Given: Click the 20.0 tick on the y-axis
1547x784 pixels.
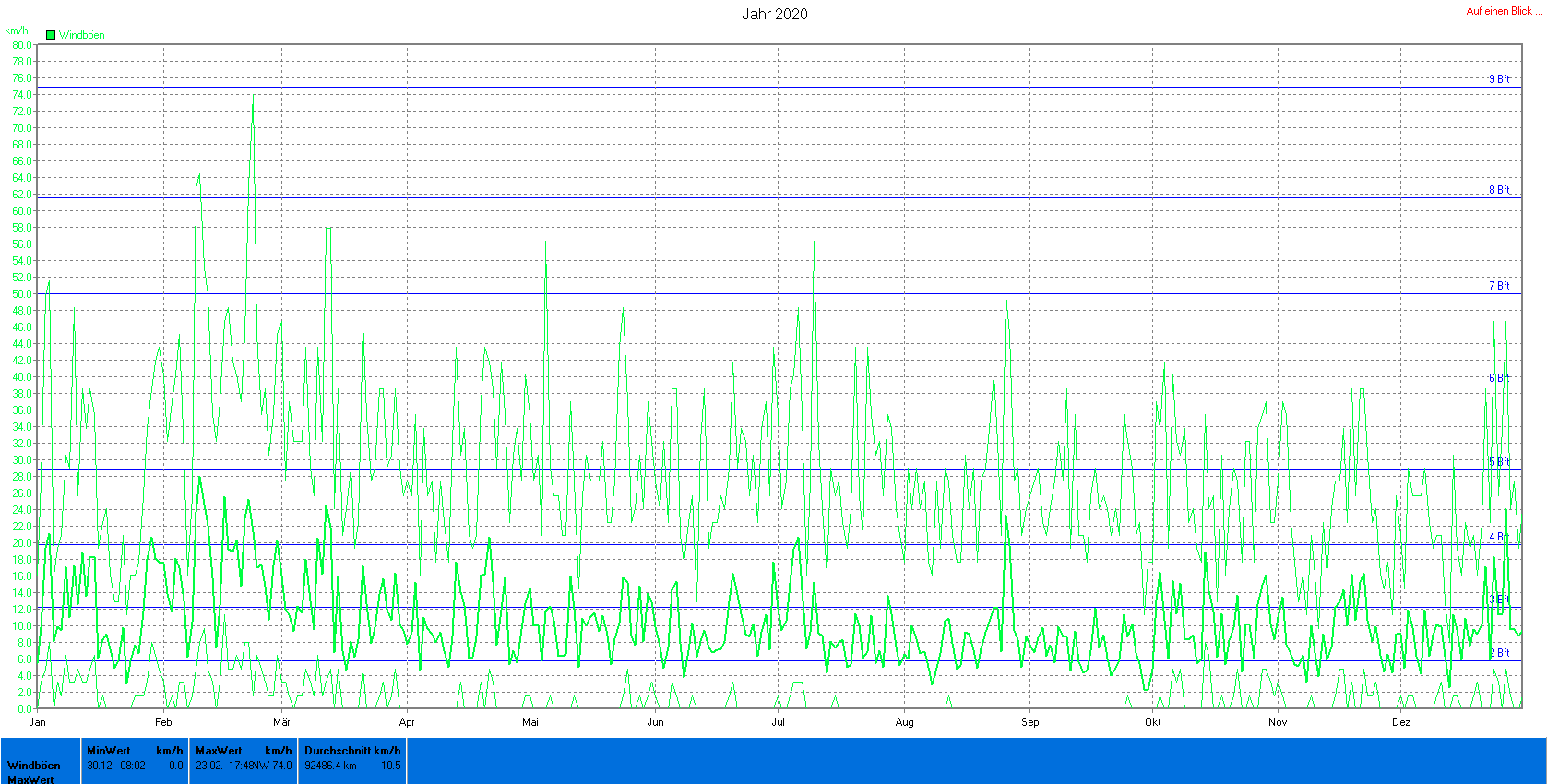Looking at the screenshot, I should (21, 543).
